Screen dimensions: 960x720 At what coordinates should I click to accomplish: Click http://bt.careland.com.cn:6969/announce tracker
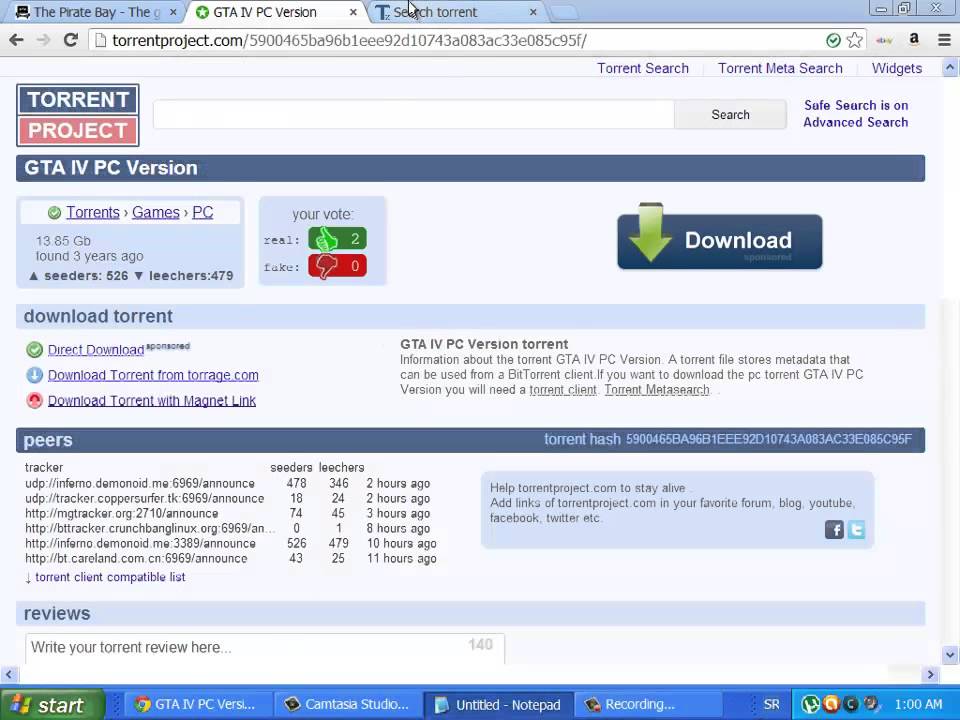(x=136, y=558)
